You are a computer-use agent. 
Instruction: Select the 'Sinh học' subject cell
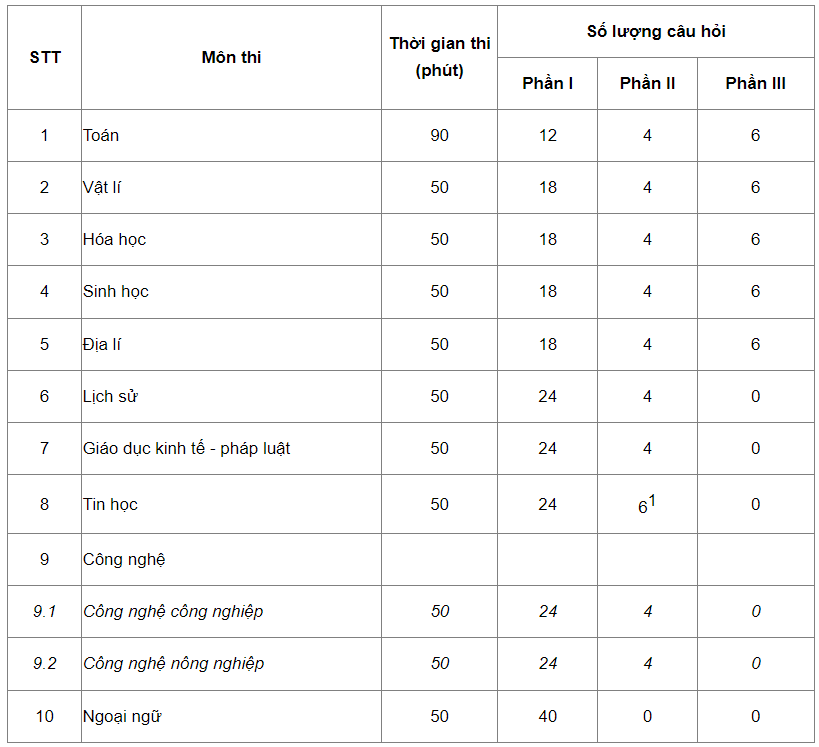[x=231, y=291]
